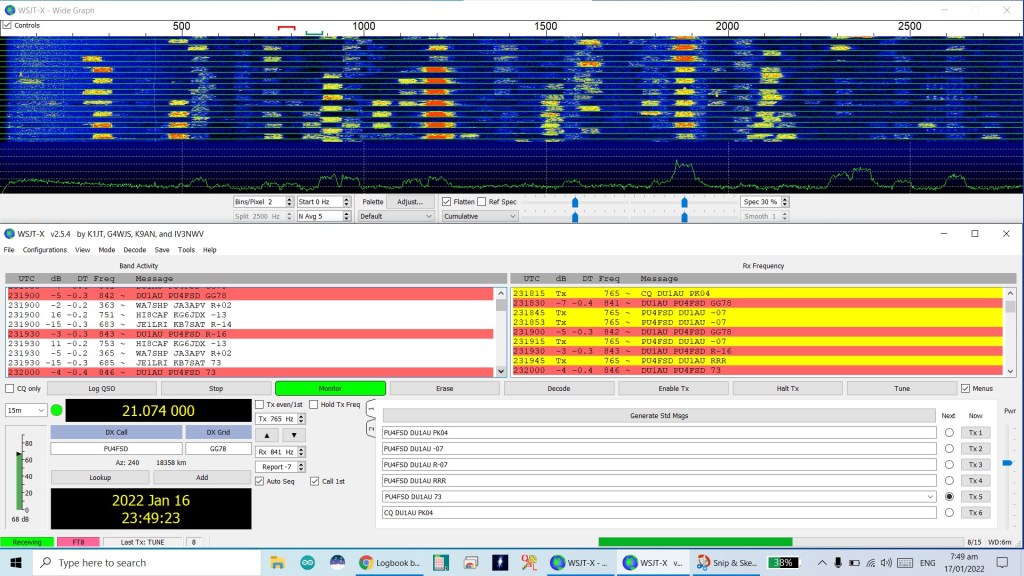1024x576 pixels.
Task: Open the Default palette dropdown
Action: click(x=396, y=216)
